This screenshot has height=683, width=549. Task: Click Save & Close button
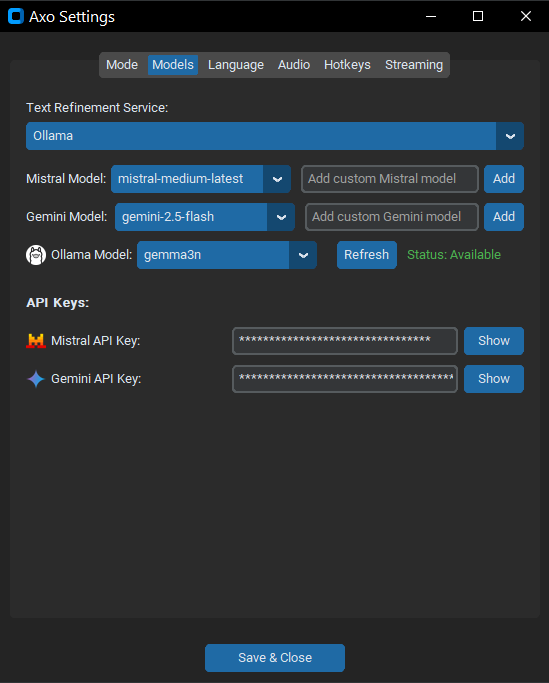pos(275,658)
